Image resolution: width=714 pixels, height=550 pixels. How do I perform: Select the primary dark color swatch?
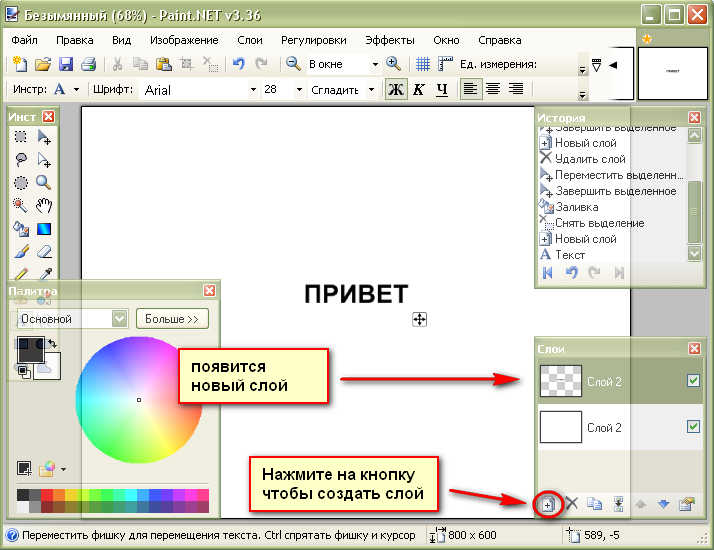coord(30,350)
